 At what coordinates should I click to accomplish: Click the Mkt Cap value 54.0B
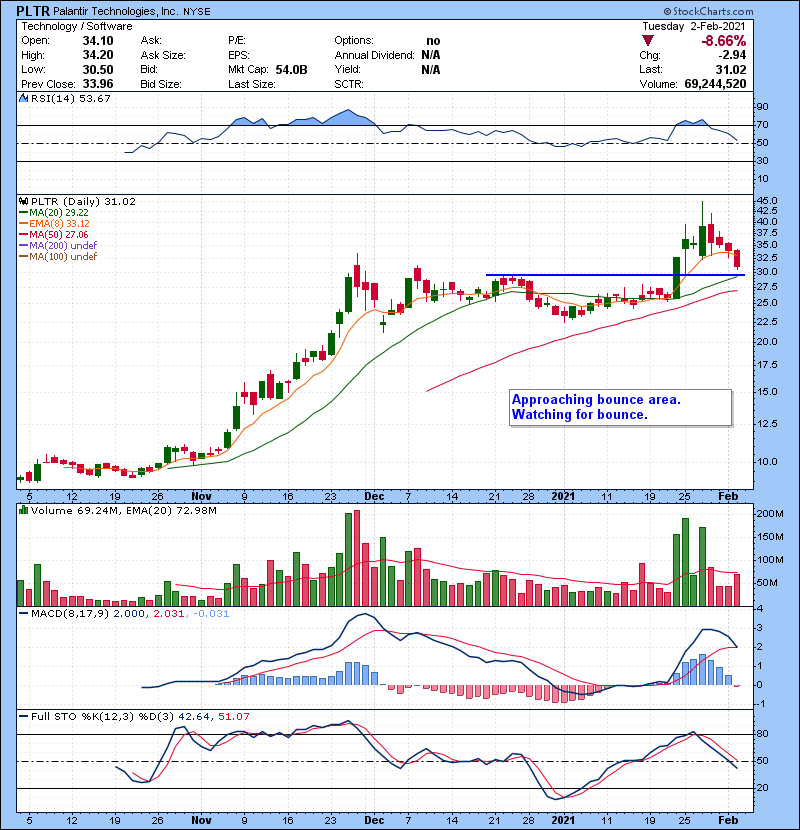[x=291, y=70]
